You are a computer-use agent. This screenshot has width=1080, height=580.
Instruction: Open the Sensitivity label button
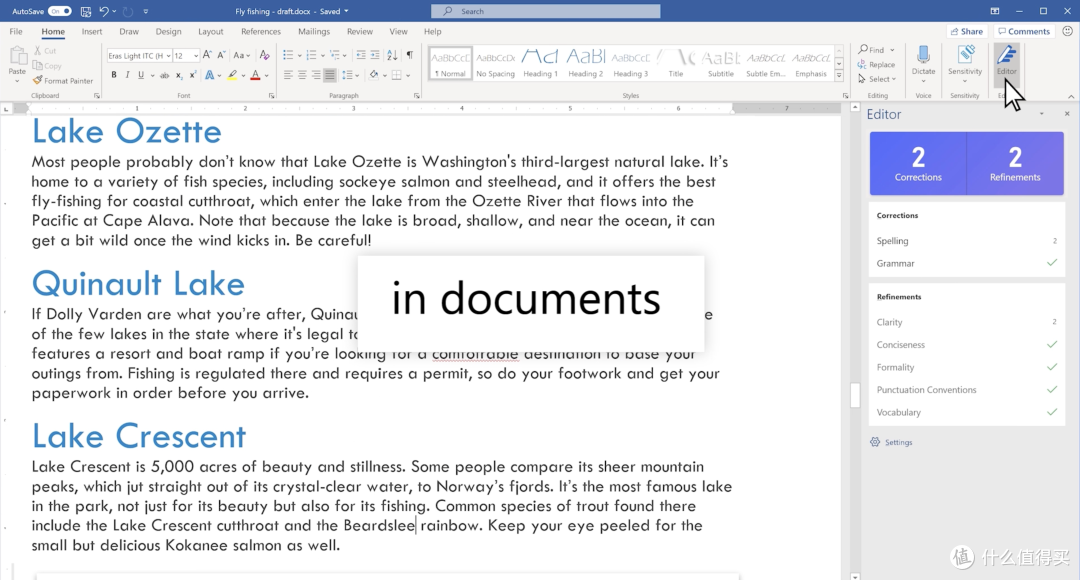point(964,63)
